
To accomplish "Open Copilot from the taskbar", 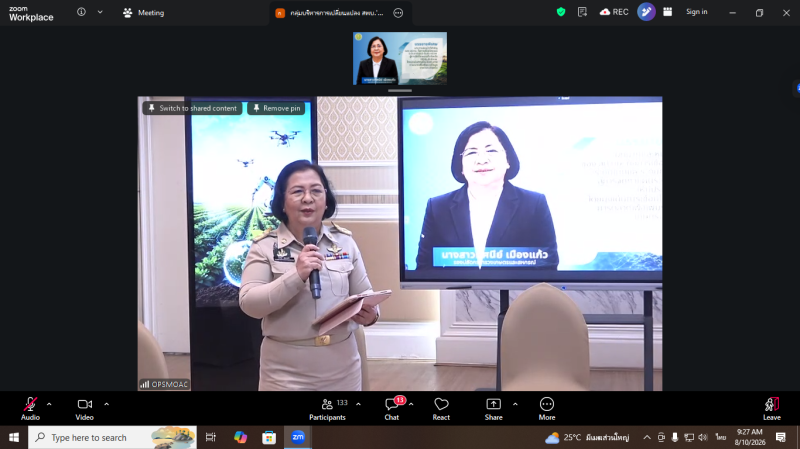I will (x=240, y=437).
